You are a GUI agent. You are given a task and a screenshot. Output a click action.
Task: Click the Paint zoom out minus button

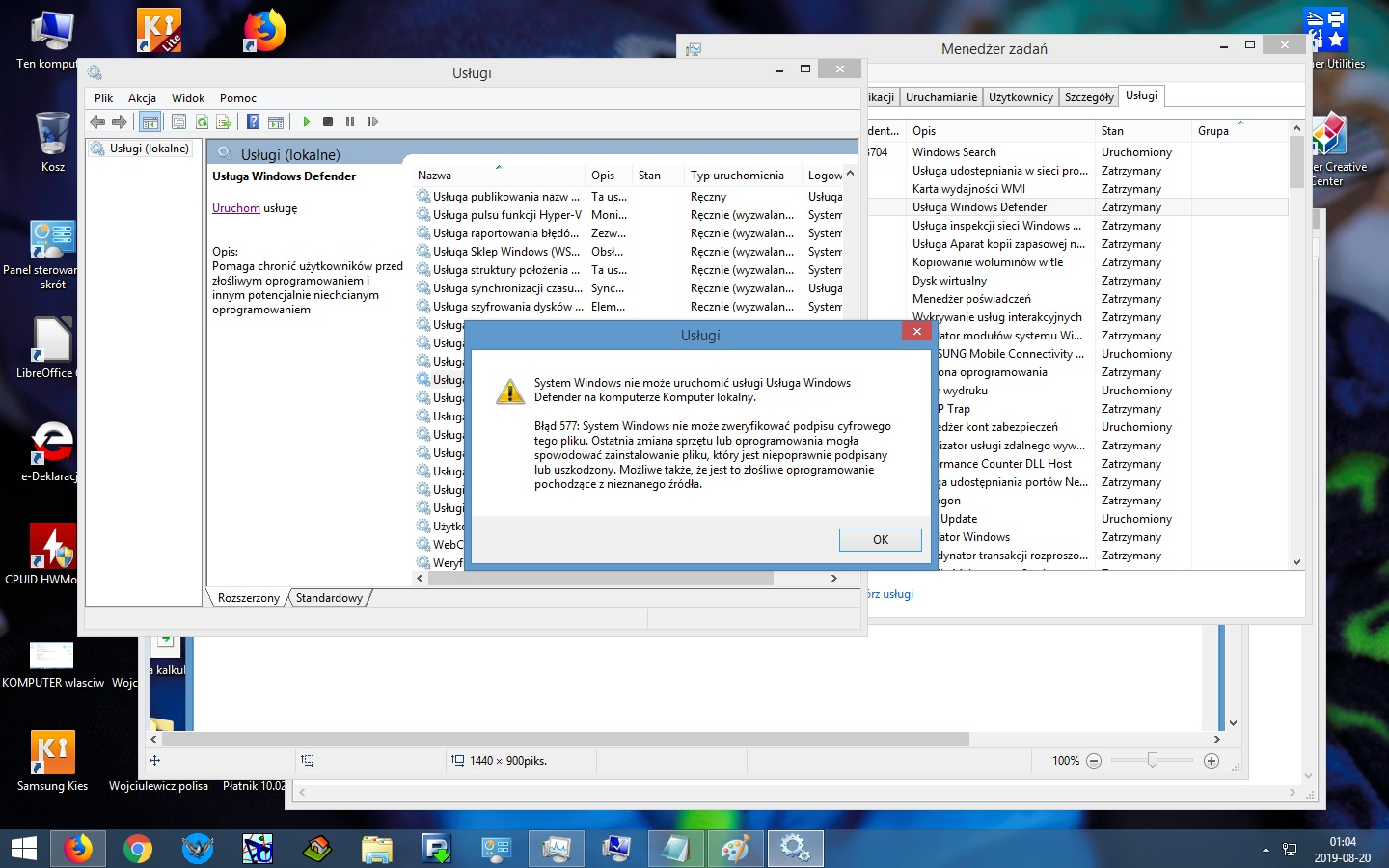click(1094, 761)
